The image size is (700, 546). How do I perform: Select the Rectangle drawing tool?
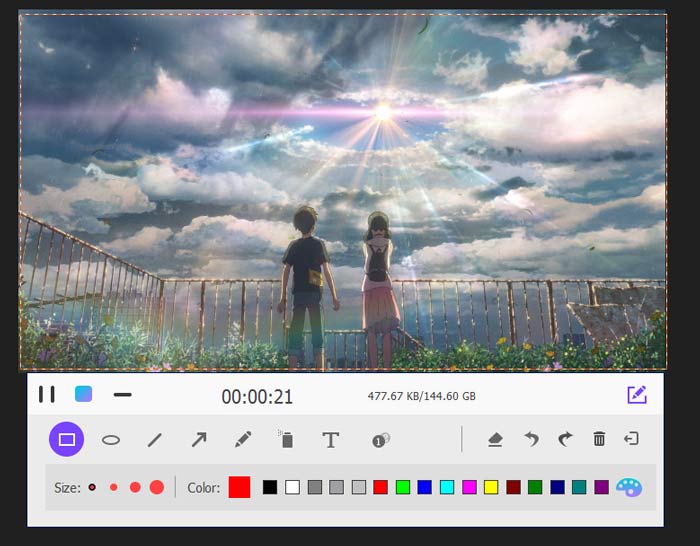pyautogui.click(x=67, y=439)
